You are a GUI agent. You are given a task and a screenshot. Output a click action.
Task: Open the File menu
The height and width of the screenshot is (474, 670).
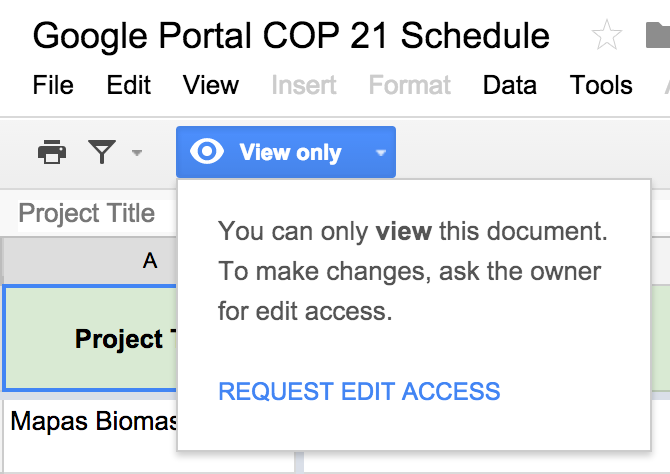[53, 85]
